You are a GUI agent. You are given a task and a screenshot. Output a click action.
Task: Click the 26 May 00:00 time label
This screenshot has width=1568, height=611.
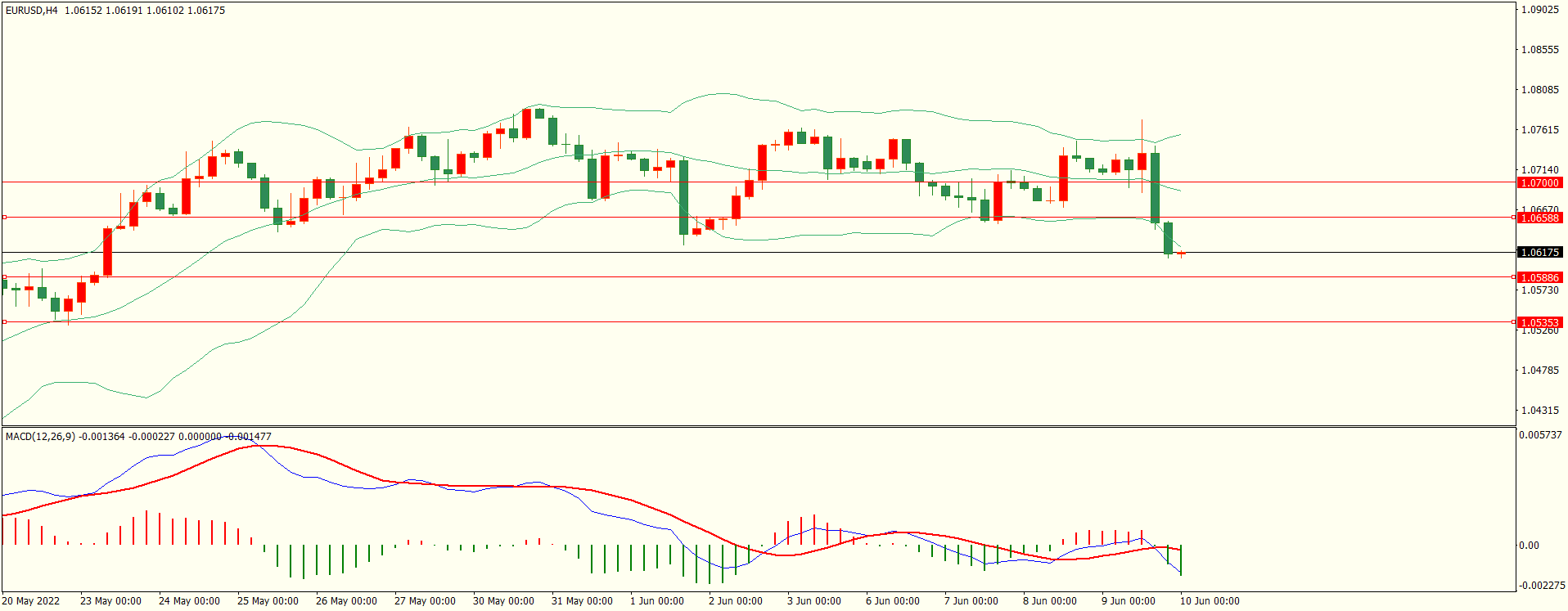coord(346,601)
